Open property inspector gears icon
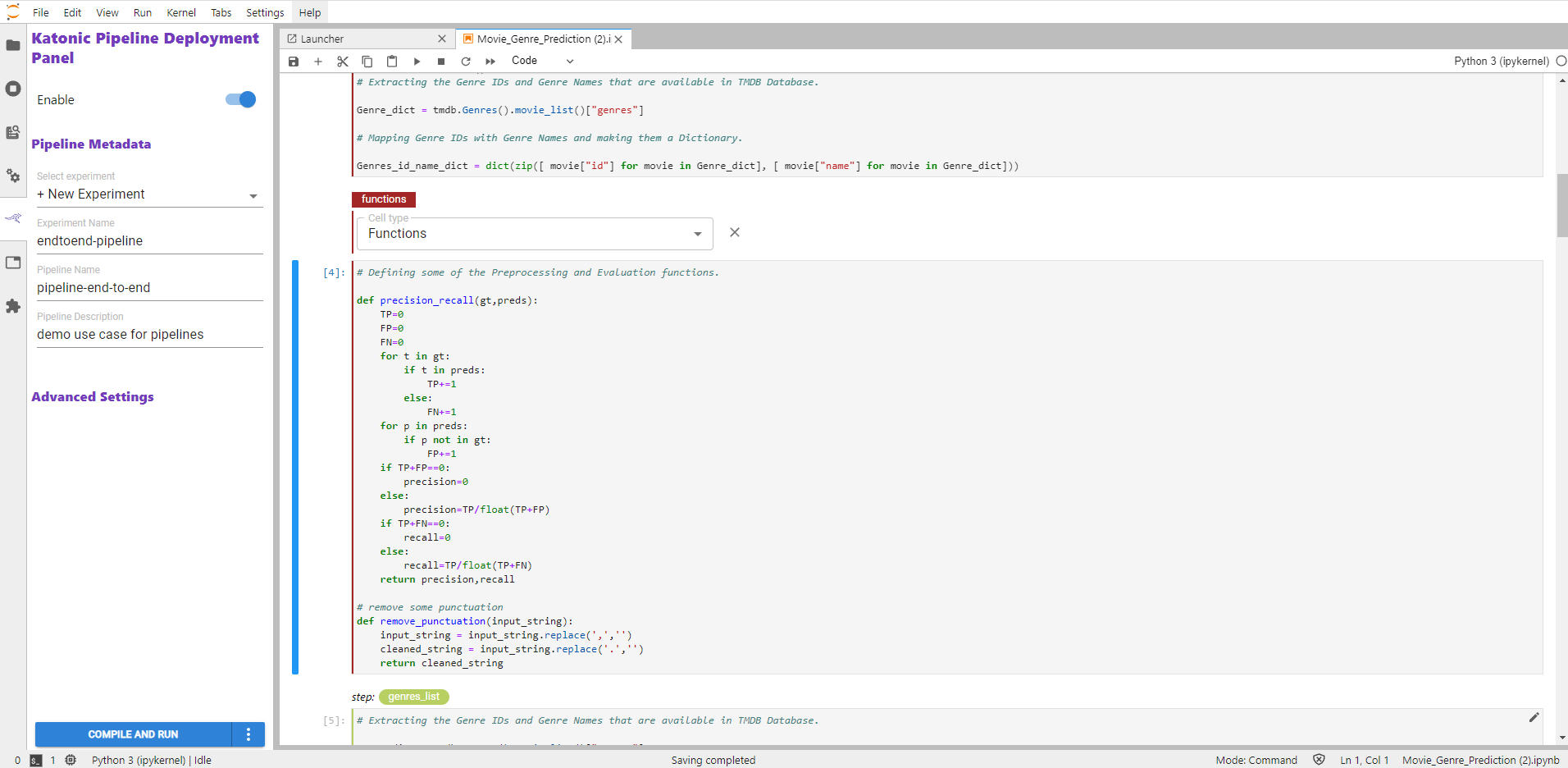 [x=13, y=176]
